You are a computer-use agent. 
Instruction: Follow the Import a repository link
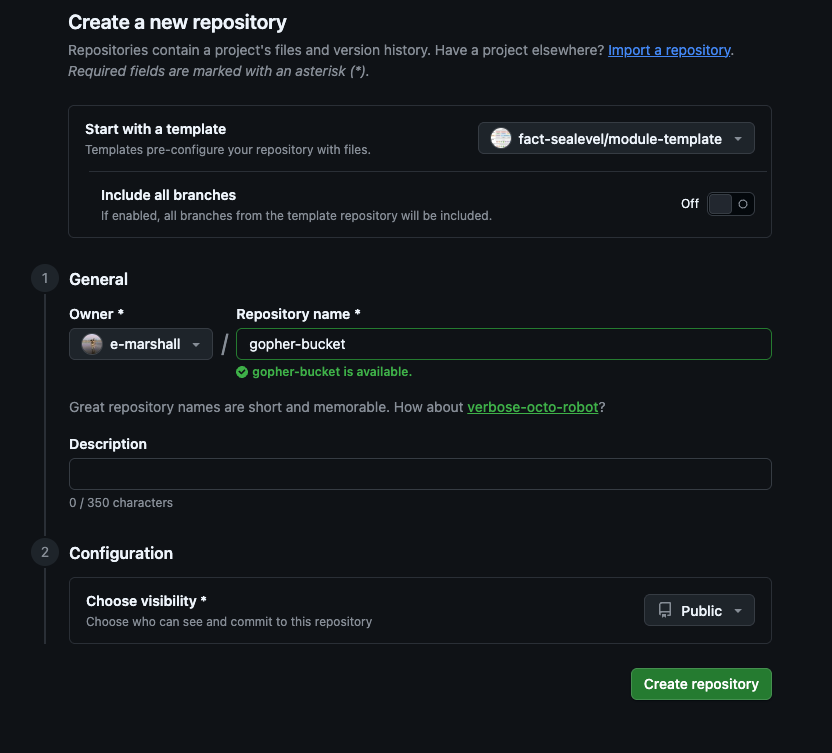pyautogui.click(x=669, y=50)
